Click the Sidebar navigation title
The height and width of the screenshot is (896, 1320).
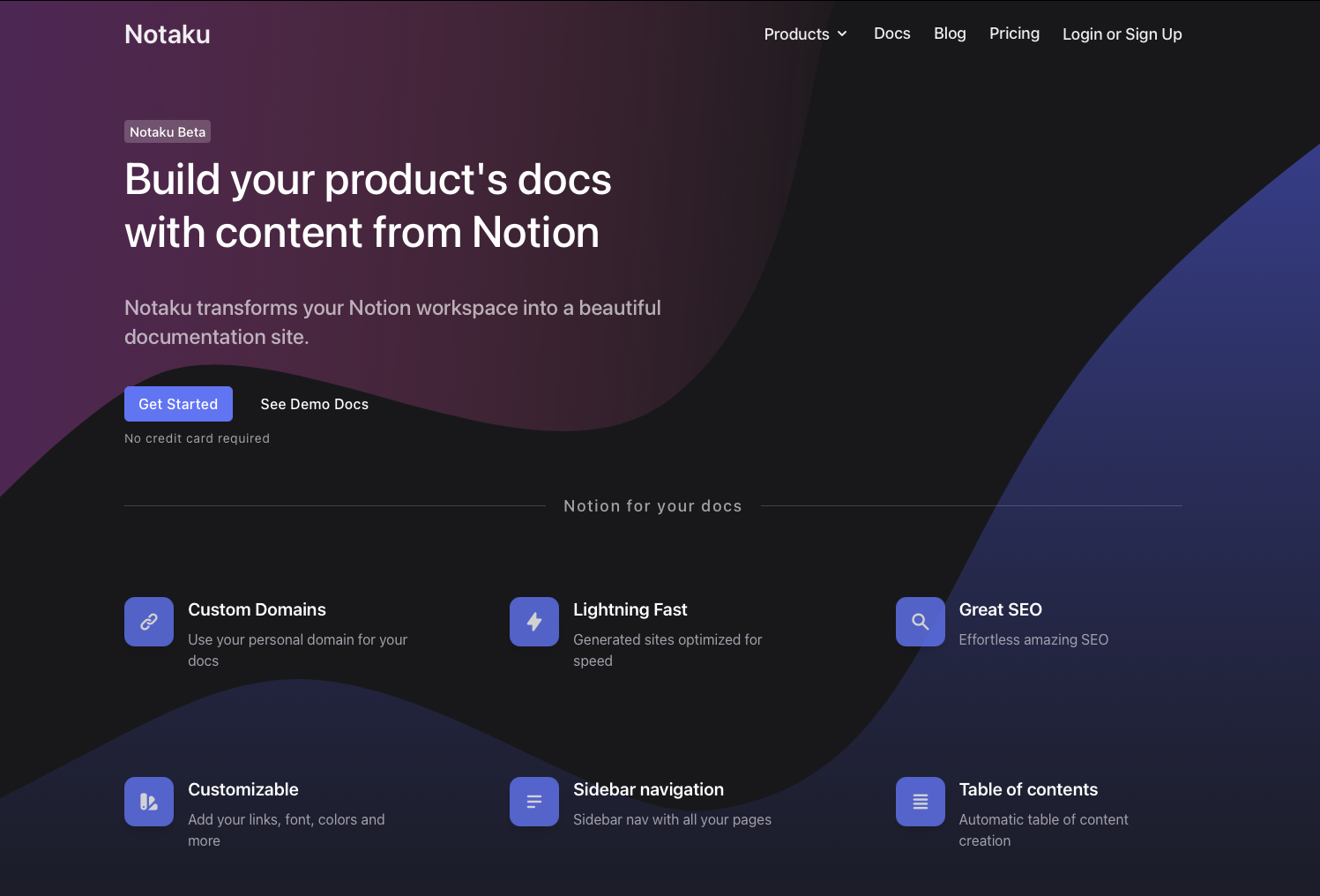tap(648, 789)
